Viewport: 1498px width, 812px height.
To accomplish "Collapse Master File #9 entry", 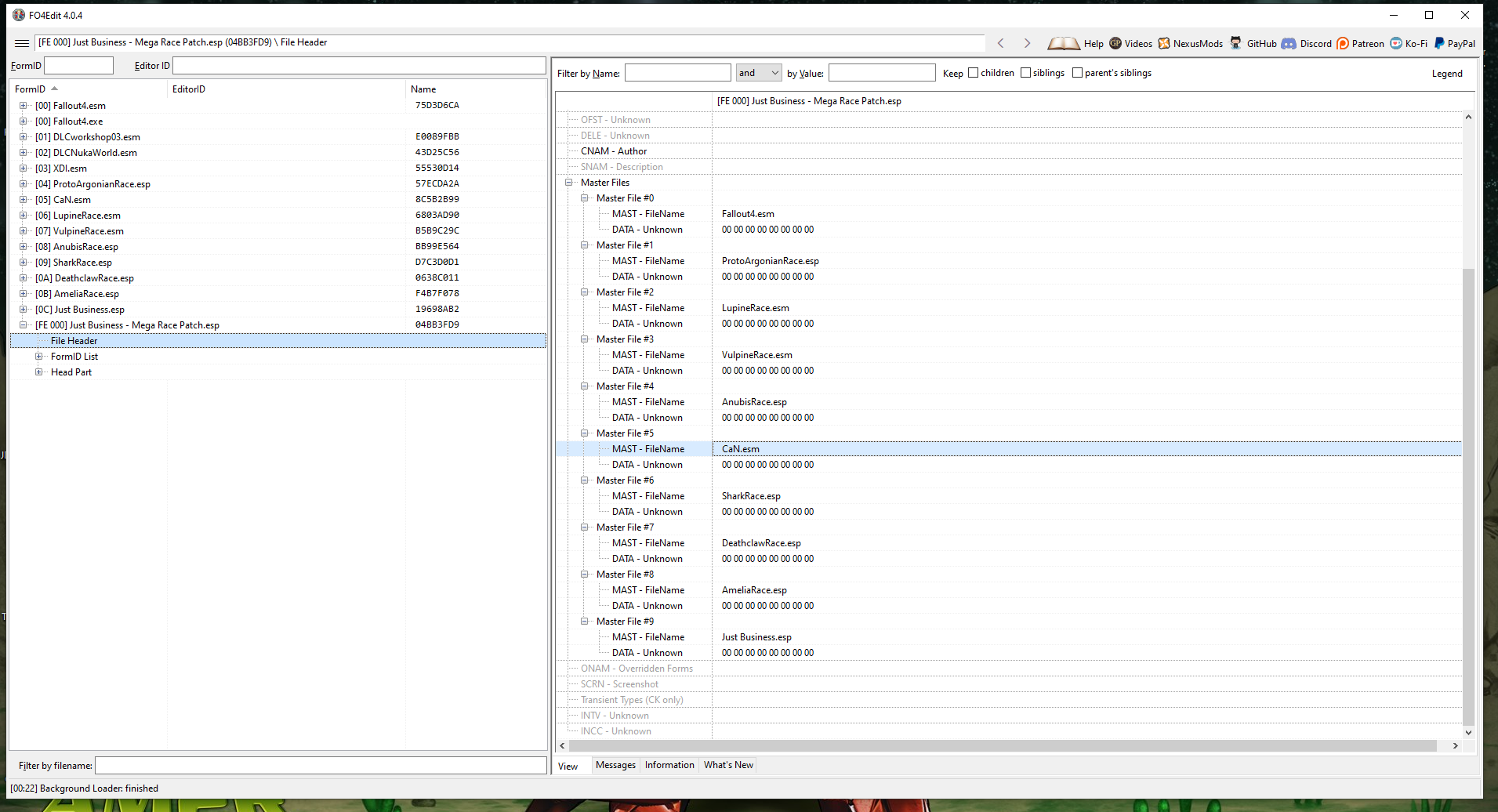I will coord(585,622).
